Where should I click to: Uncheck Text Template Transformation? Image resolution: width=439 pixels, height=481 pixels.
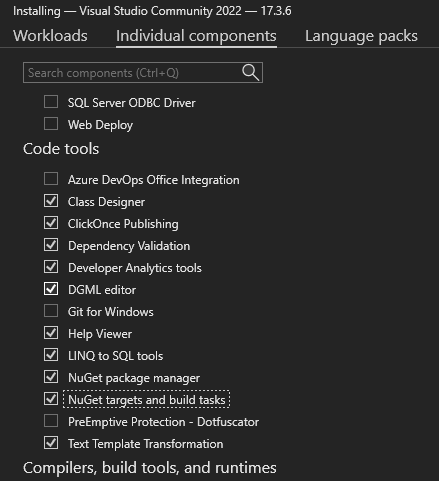51,443
